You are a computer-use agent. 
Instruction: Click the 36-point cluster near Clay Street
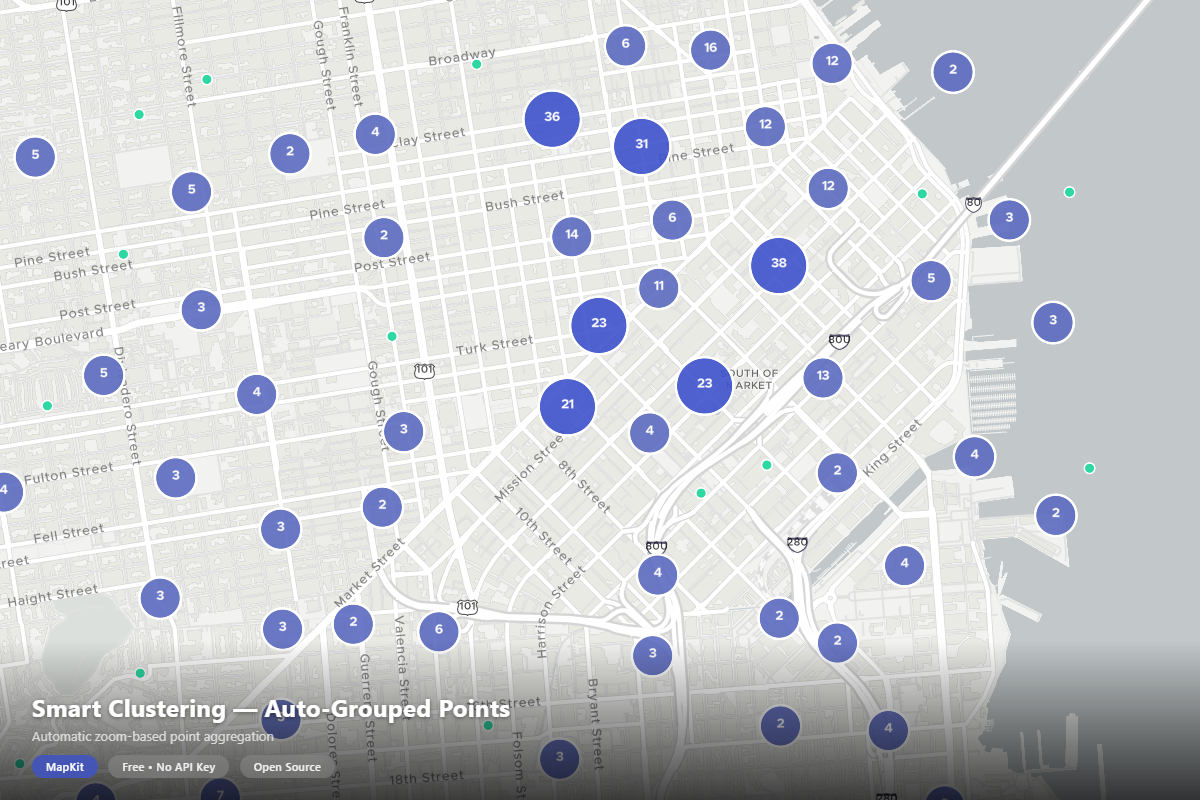coord(552,118)
